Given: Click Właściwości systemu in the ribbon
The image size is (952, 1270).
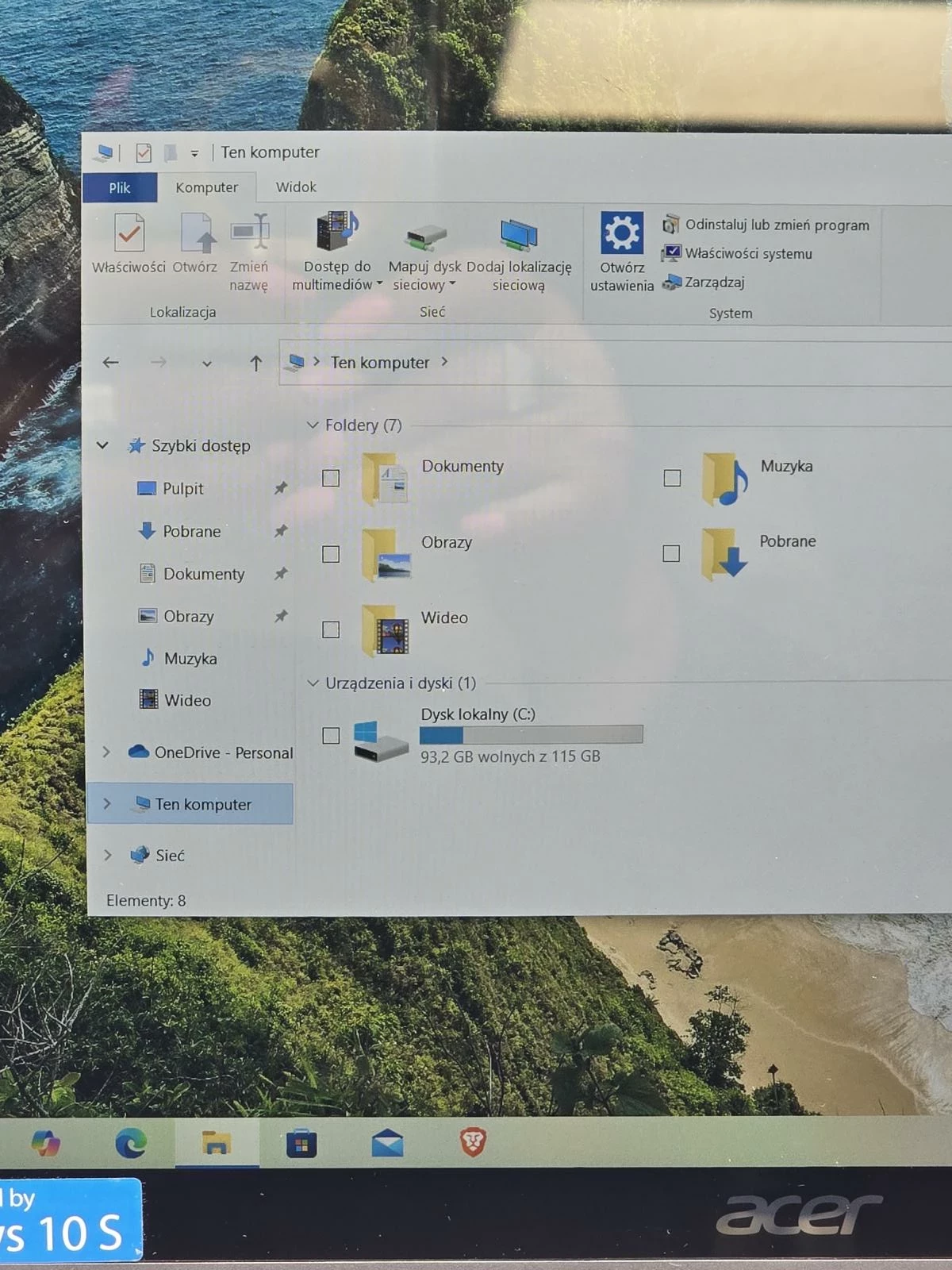Looking at the screenshot, I should 747,254.
